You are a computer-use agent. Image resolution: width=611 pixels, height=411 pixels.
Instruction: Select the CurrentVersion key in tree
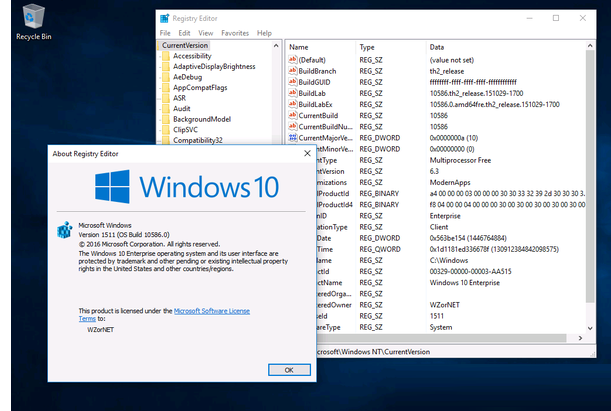click(185, 45)
